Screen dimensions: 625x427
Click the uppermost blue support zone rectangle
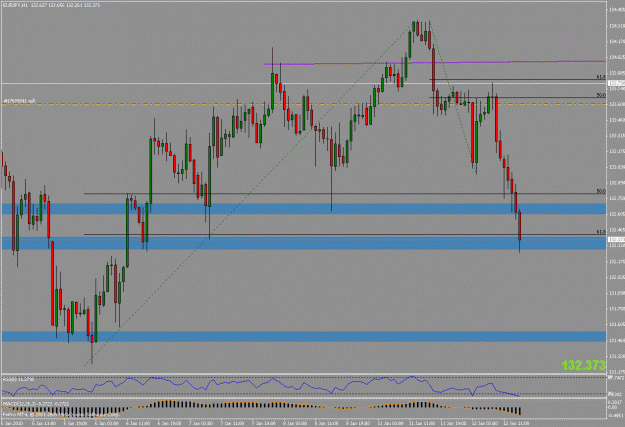point(303,209)
